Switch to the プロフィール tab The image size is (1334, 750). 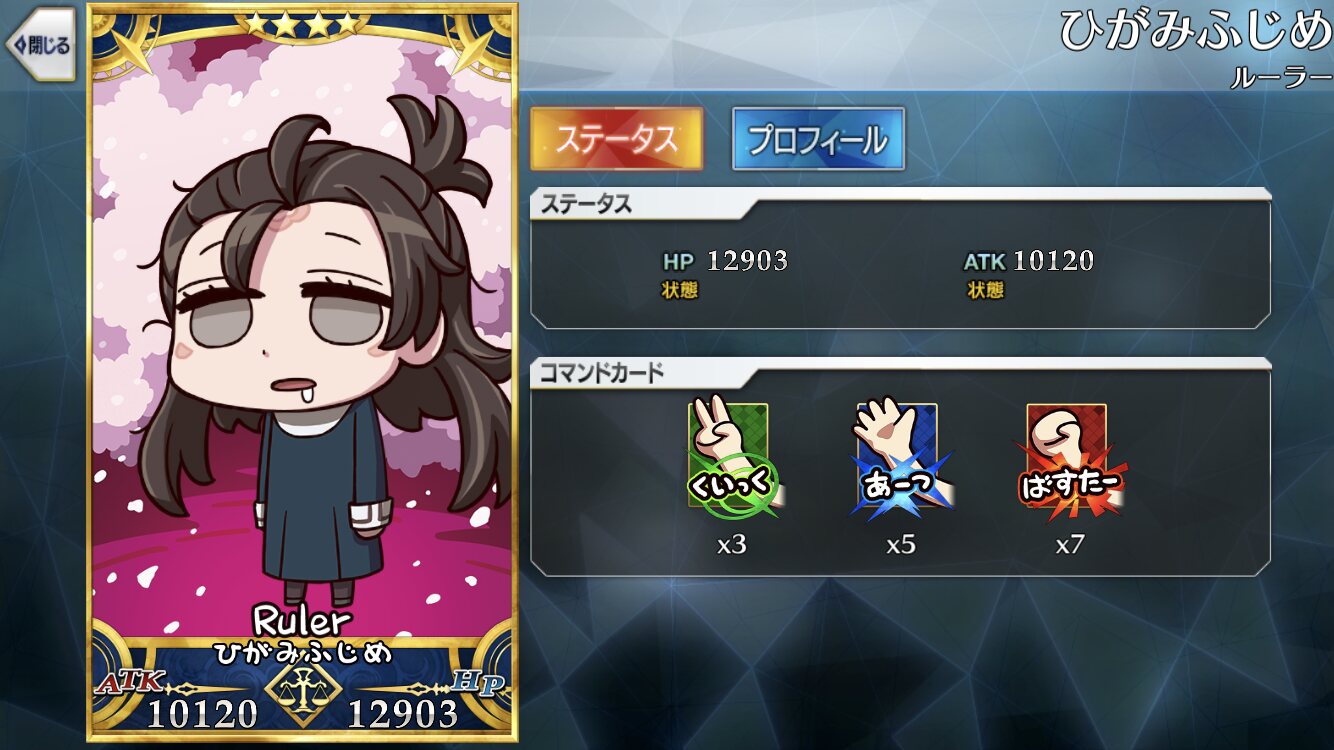coord(818,139)
